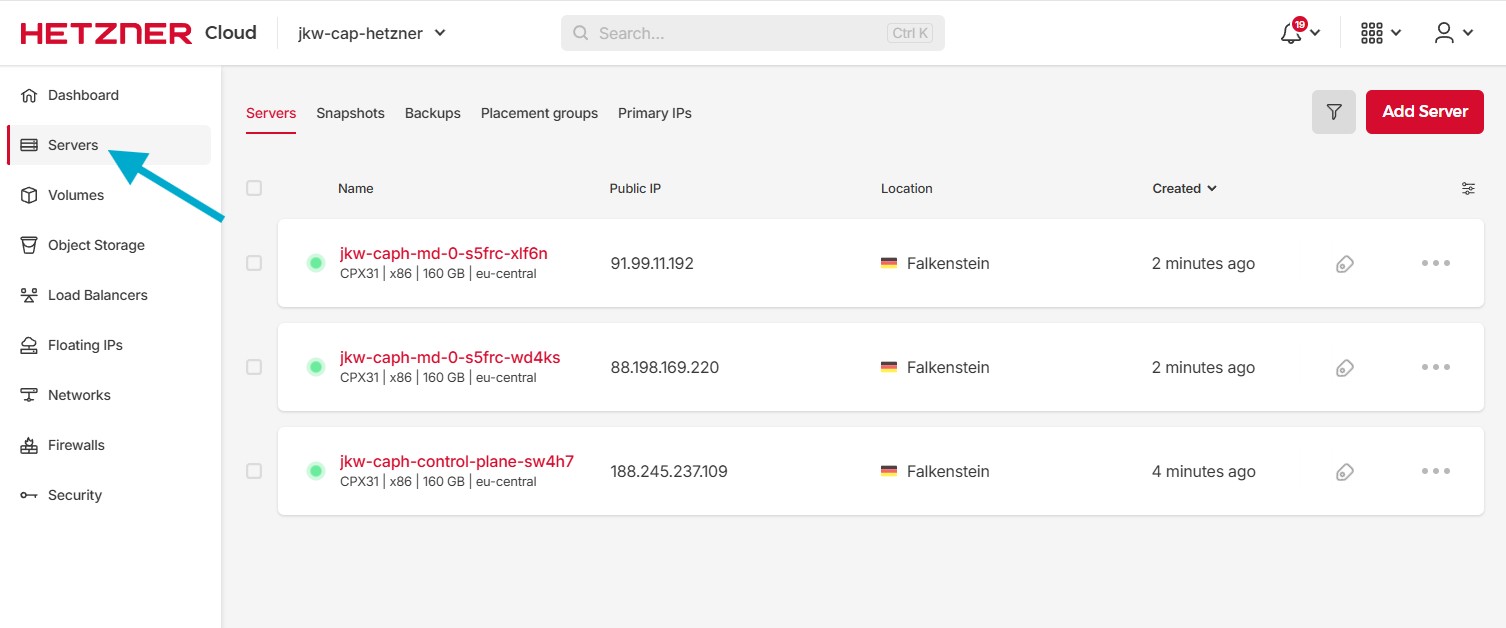Select checkbox for jkw-caph-control-plane-sw4h7
The image size is (1506, 628).
coord(254,471)
